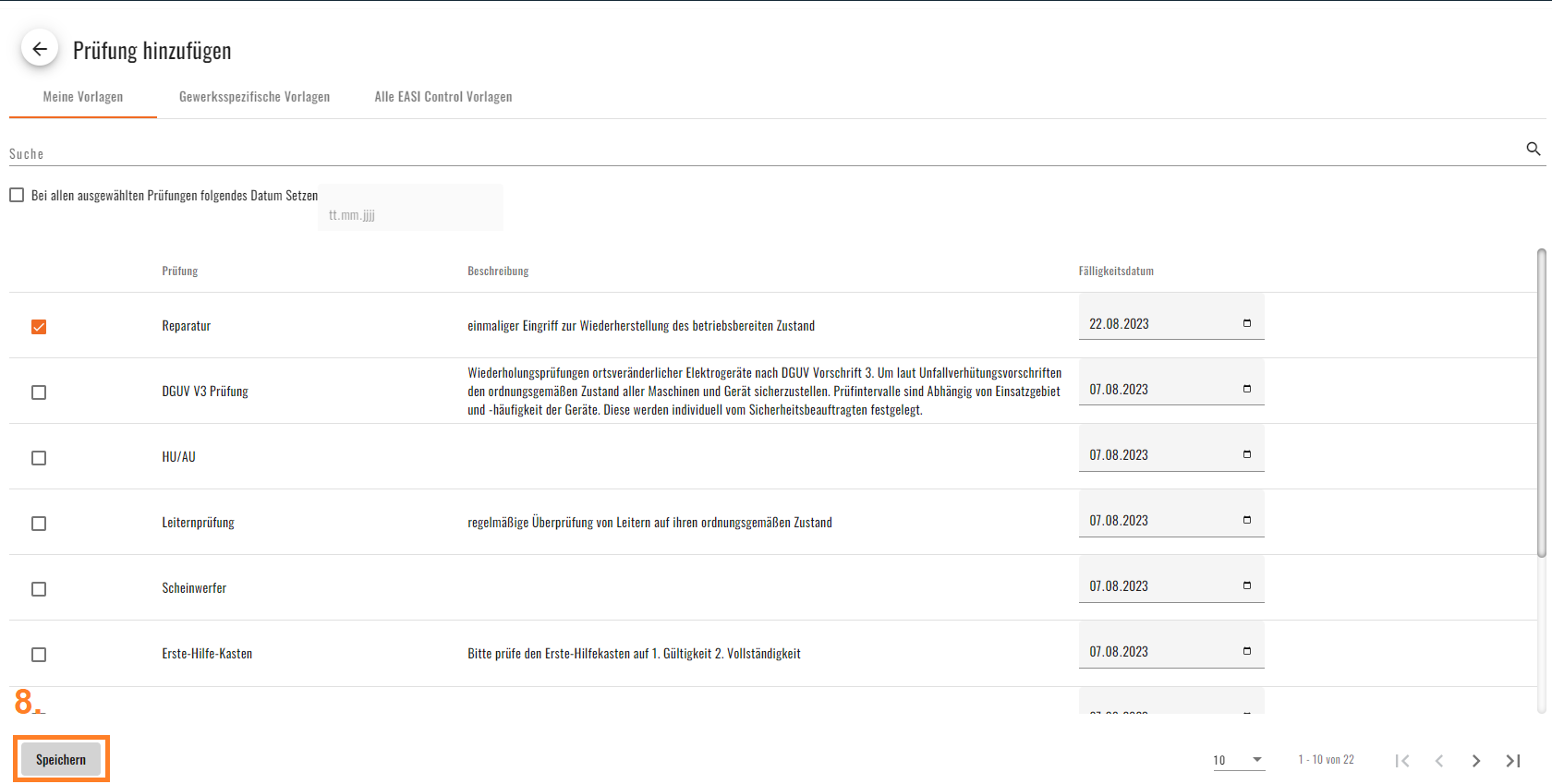
Task: Click the Prüfung hinzufügen page title
Action: click(x=152, y=51)
